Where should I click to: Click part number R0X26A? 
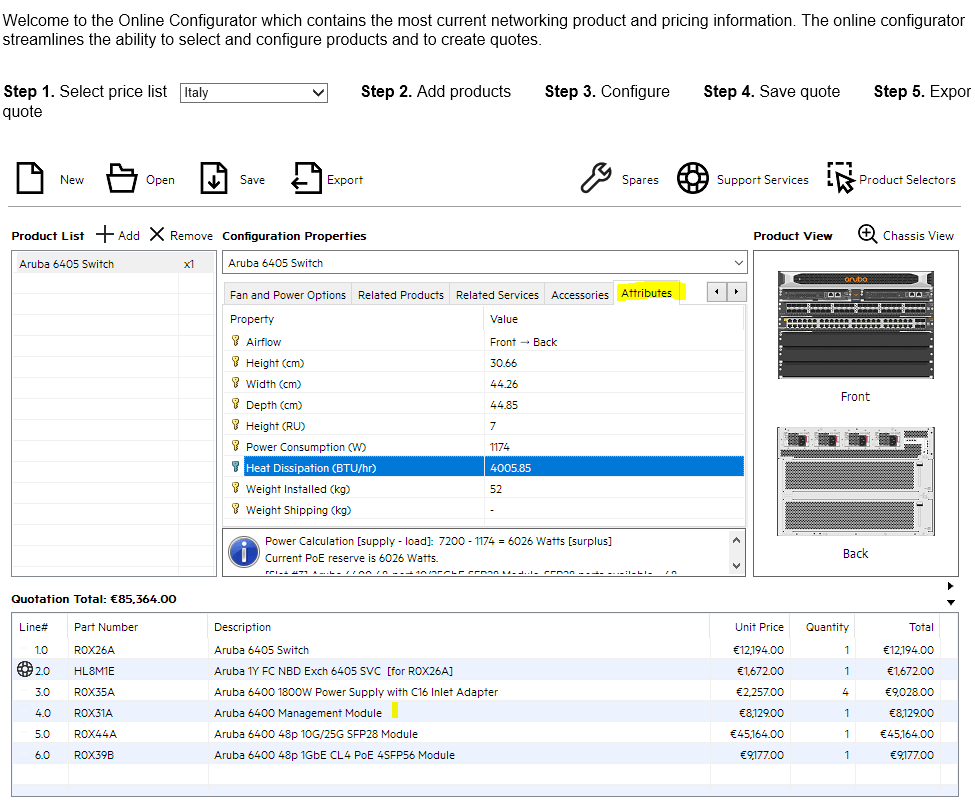pos(95,650)
